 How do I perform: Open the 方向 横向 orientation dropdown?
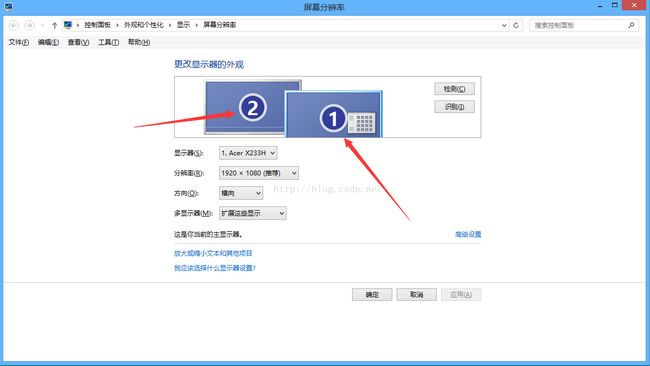click(x=241, y=193)
